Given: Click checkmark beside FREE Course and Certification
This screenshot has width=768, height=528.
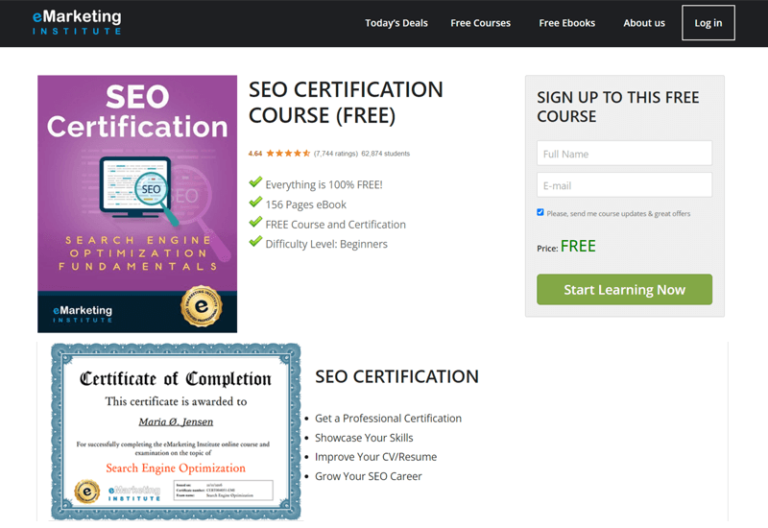Looking at the screenshot, I should tap(255, 222).
